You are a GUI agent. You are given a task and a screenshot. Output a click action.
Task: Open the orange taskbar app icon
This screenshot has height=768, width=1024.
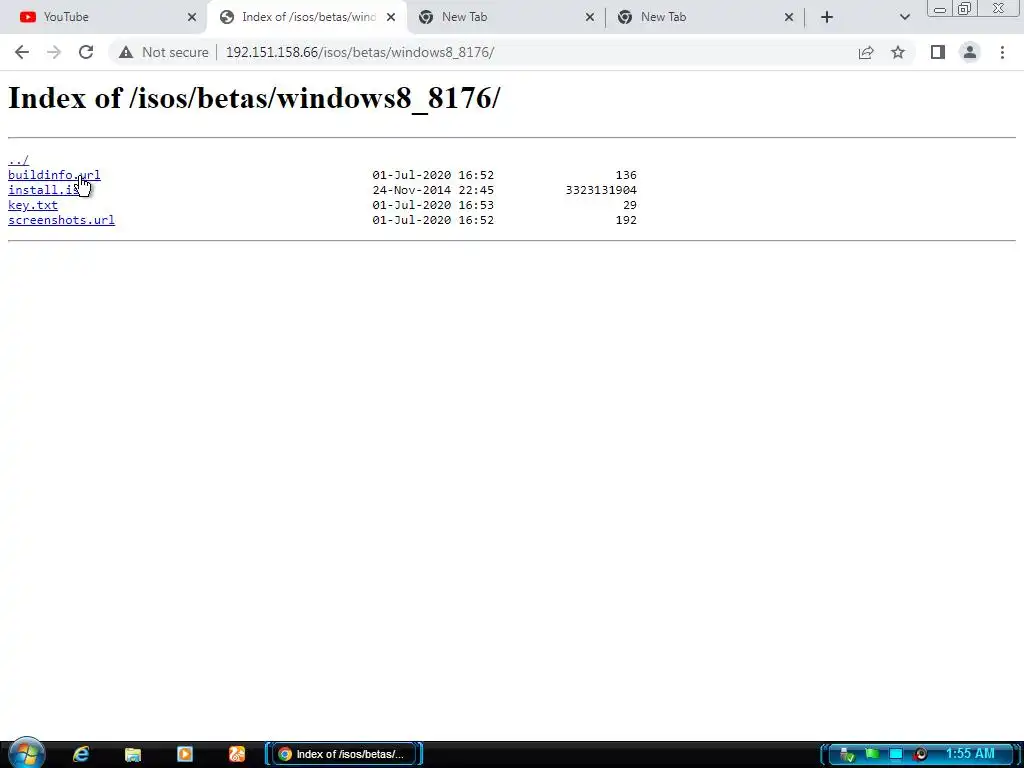[236, 754]
